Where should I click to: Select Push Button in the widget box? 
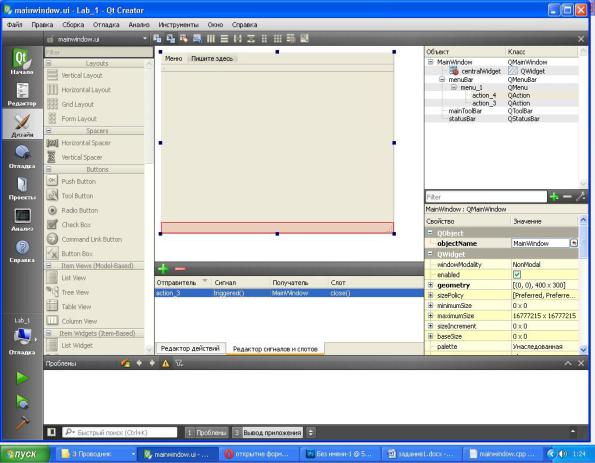coord(79,181)
